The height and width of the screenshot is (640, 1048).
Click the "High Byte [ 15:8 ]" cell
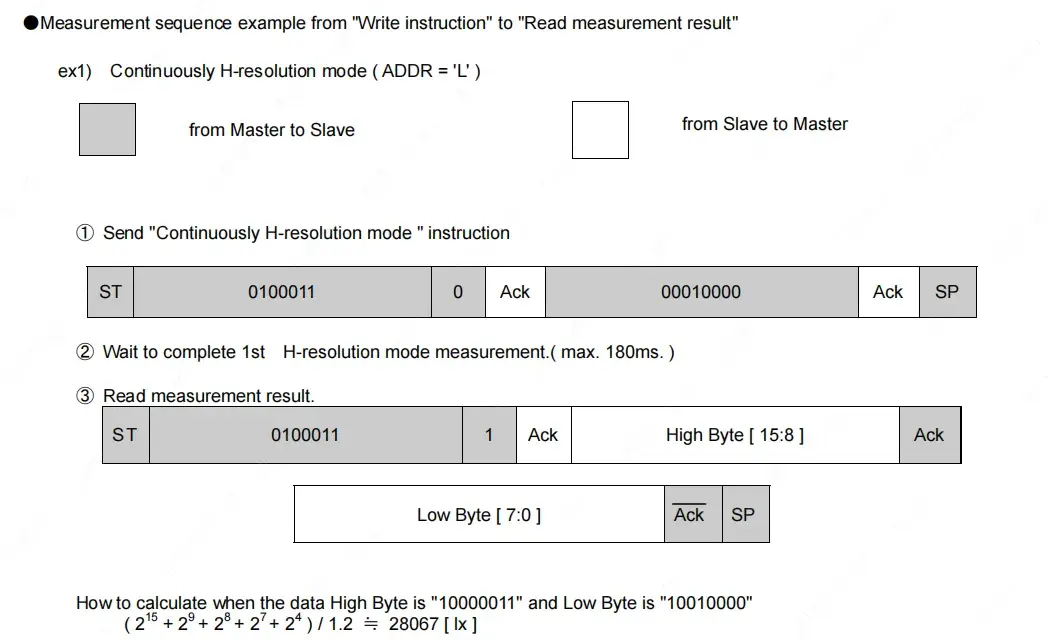click(x=734, y=435)
